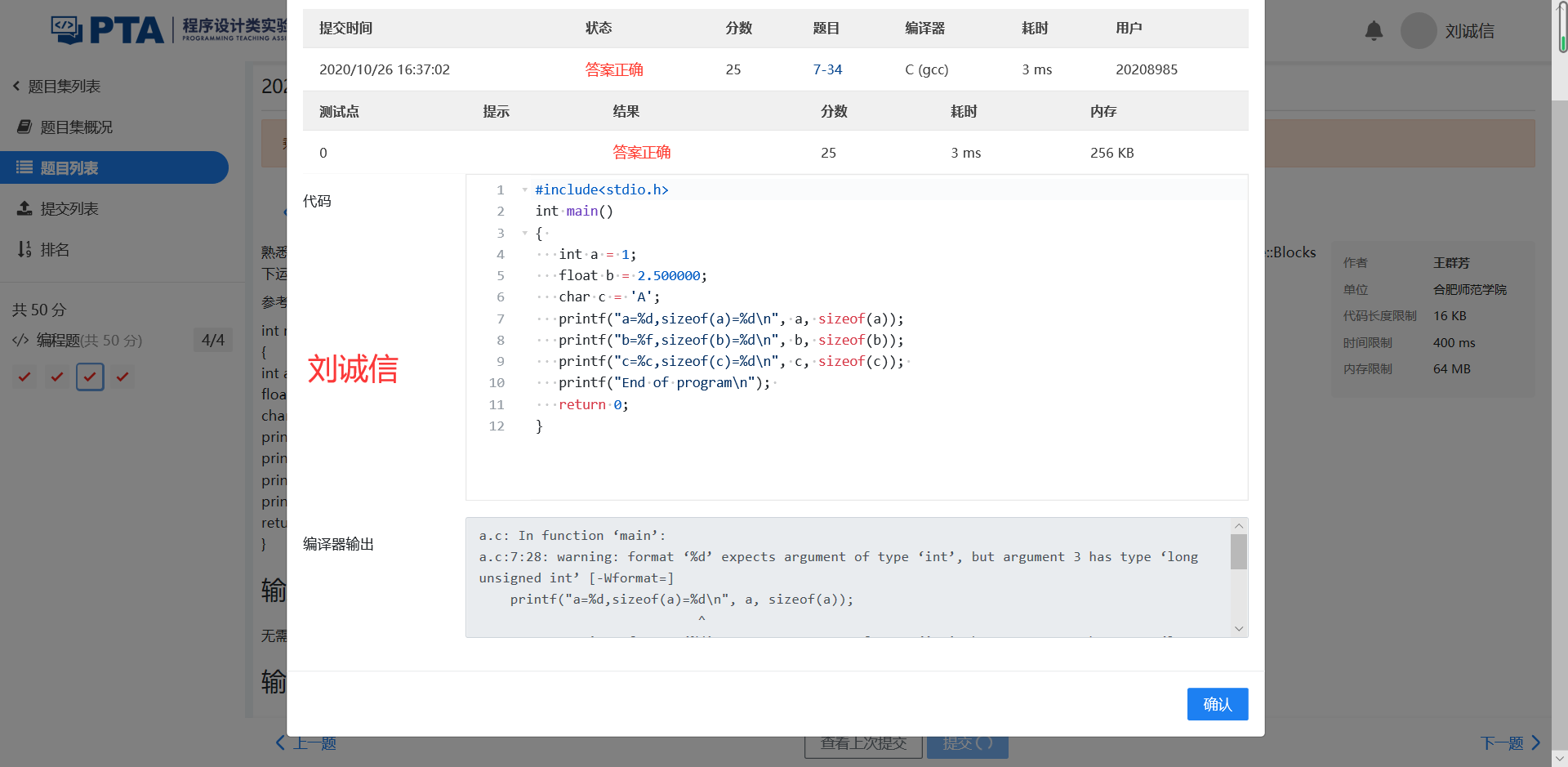Click the time limit 400 ms

coord(1454,342)
